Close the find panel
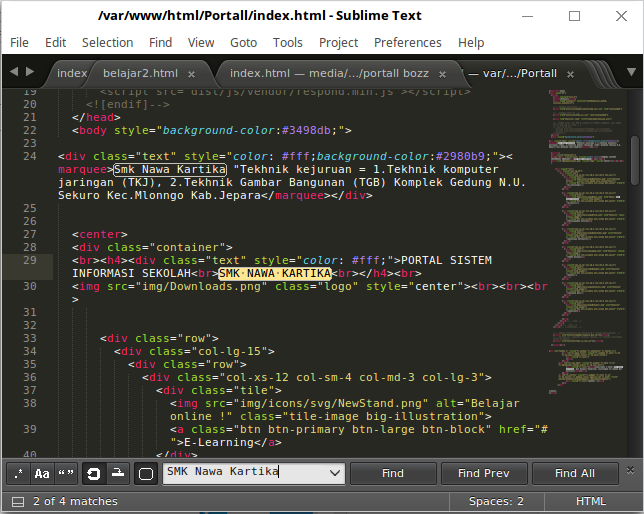Image resolution: width=644 pixels, height=514 pixels. (x=630, y=470)
